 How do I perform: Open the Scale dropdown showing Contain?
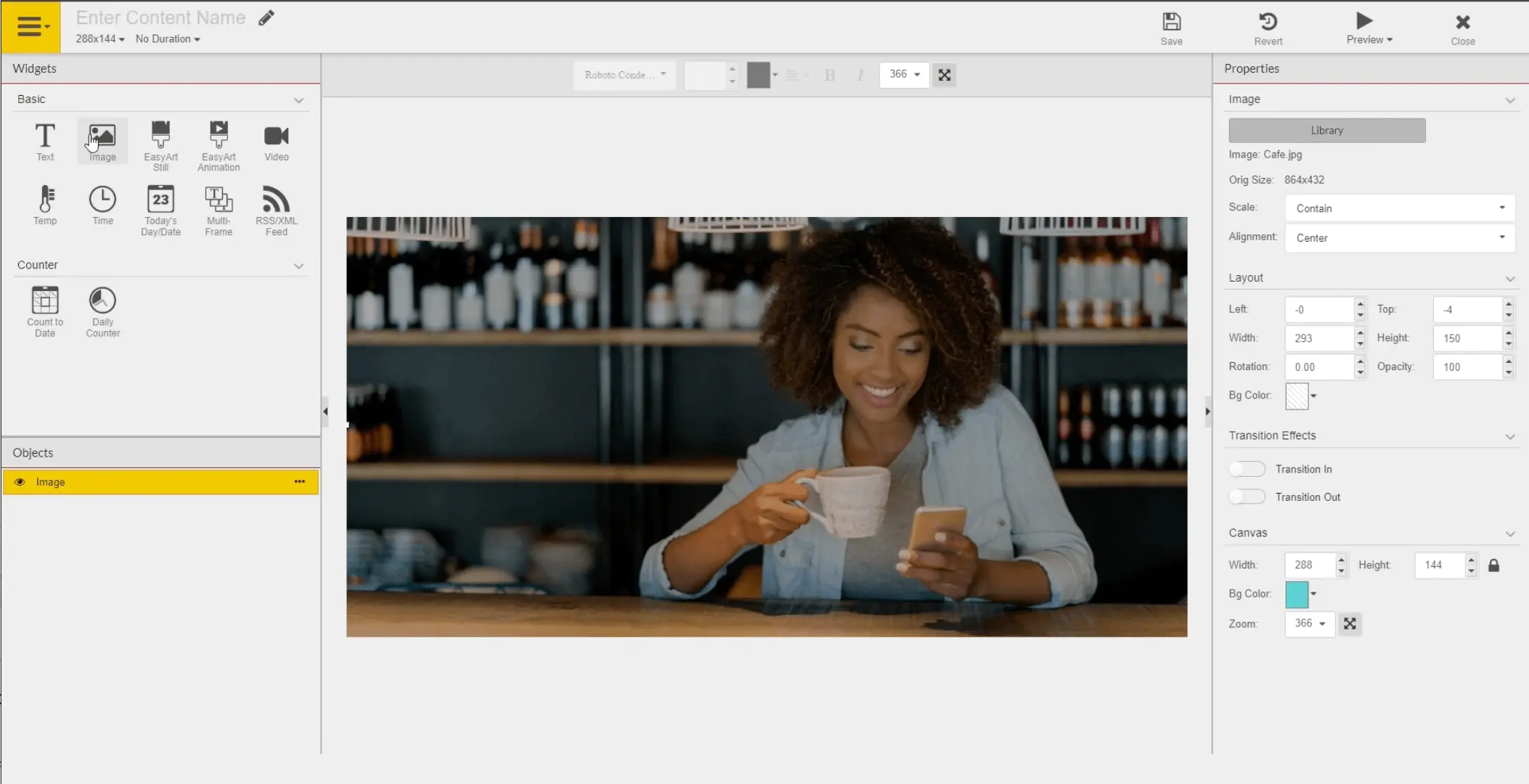pyautogui.click(x=1399, y=208)
